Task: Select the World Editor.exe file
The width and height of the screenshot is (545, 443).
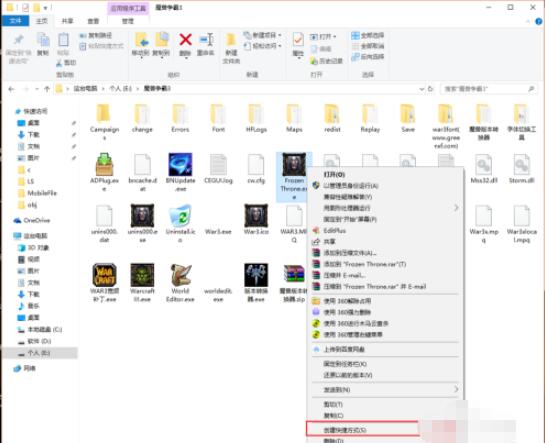Action: (180, 283)
